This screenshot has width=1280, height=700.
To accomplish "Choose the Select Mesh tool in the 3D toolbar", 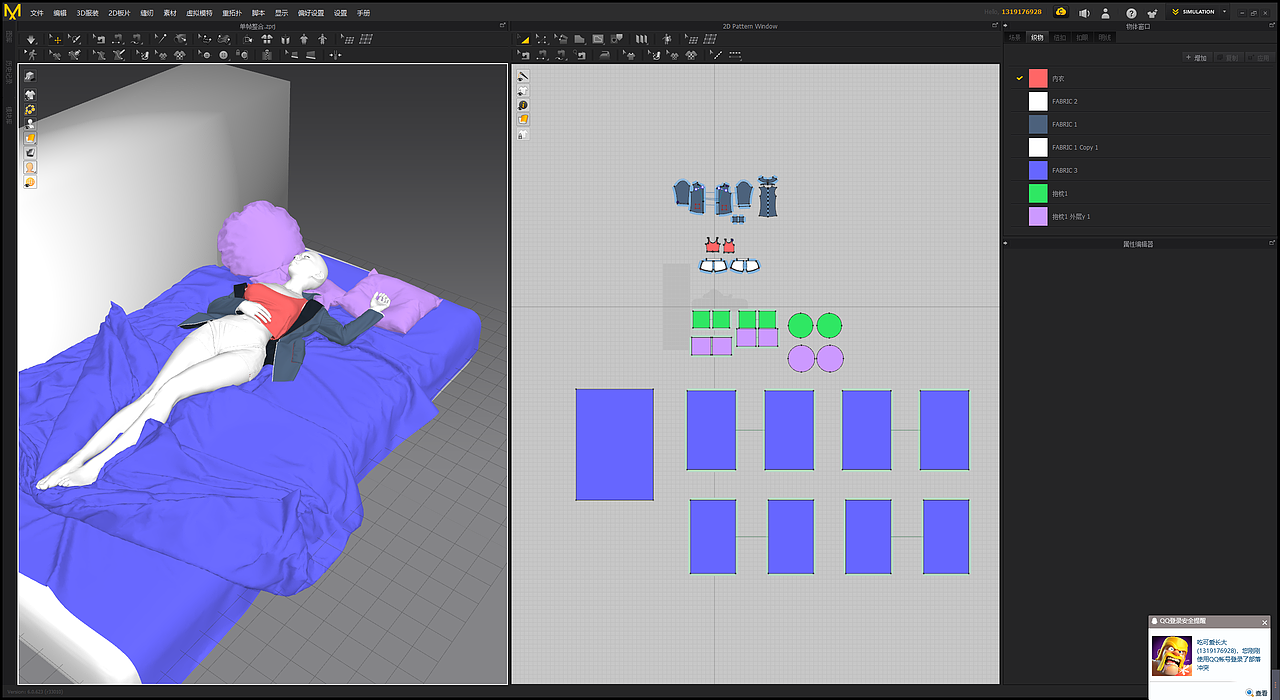I will tap(74, 39).
